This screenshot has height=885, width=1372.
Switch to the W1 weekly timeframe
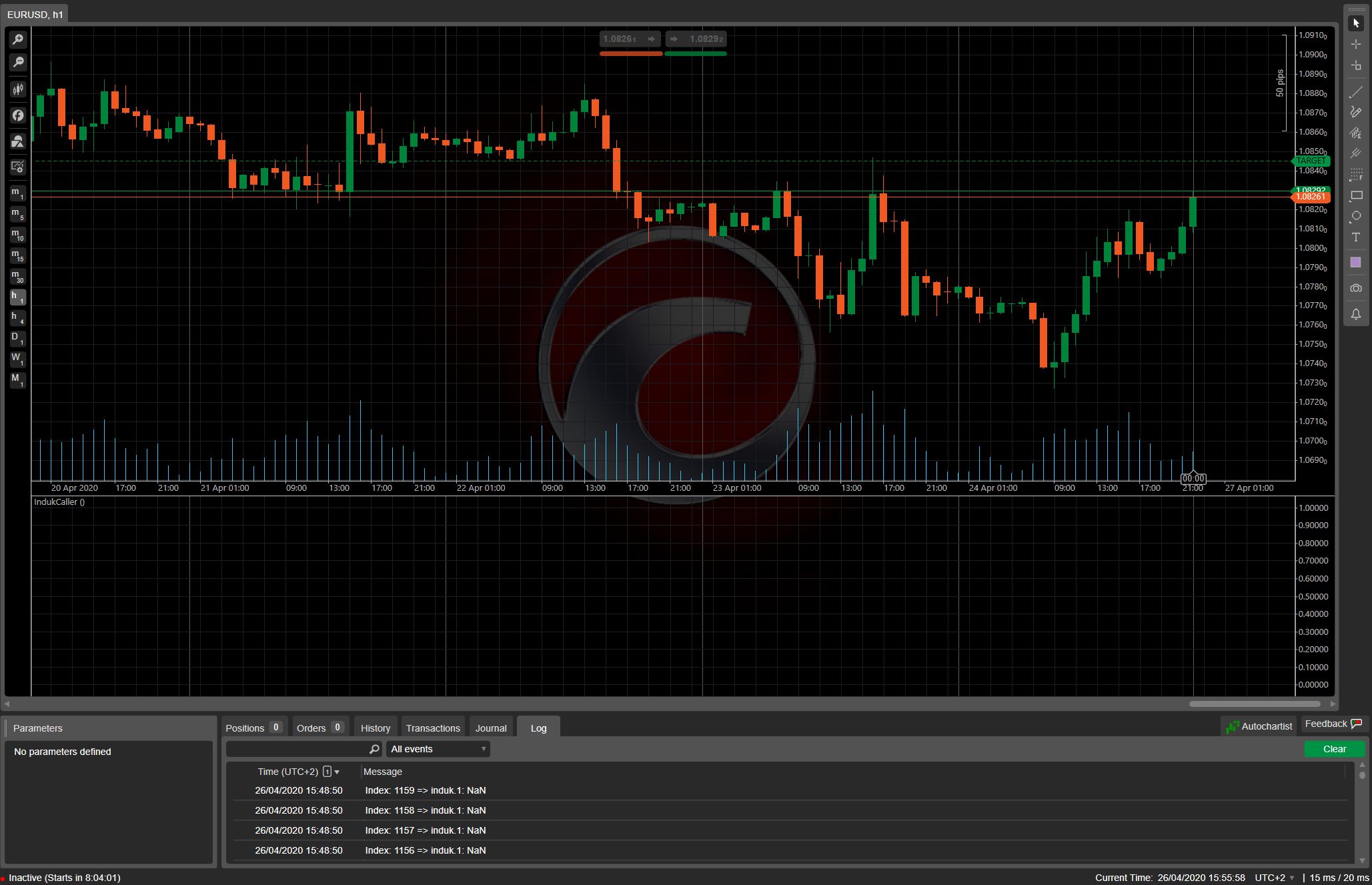pyautogui.click(x=18, y=359)
